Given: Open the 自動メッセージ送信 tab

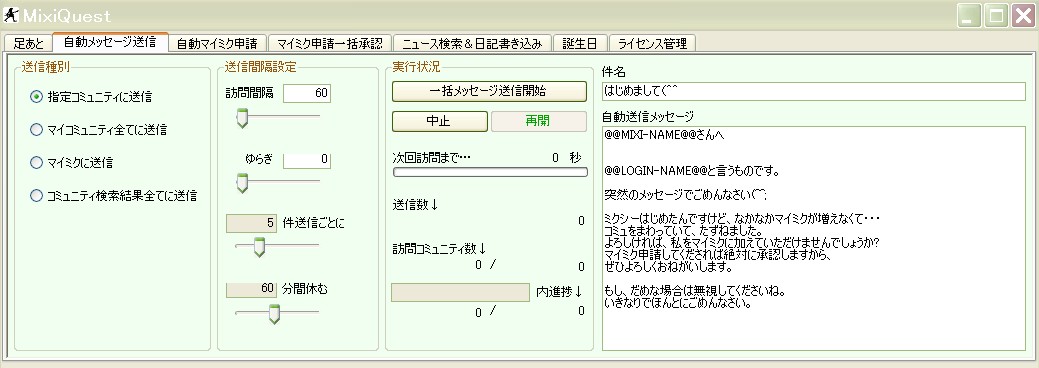Looking at the screenshot, I should click(x=110, y=42).
